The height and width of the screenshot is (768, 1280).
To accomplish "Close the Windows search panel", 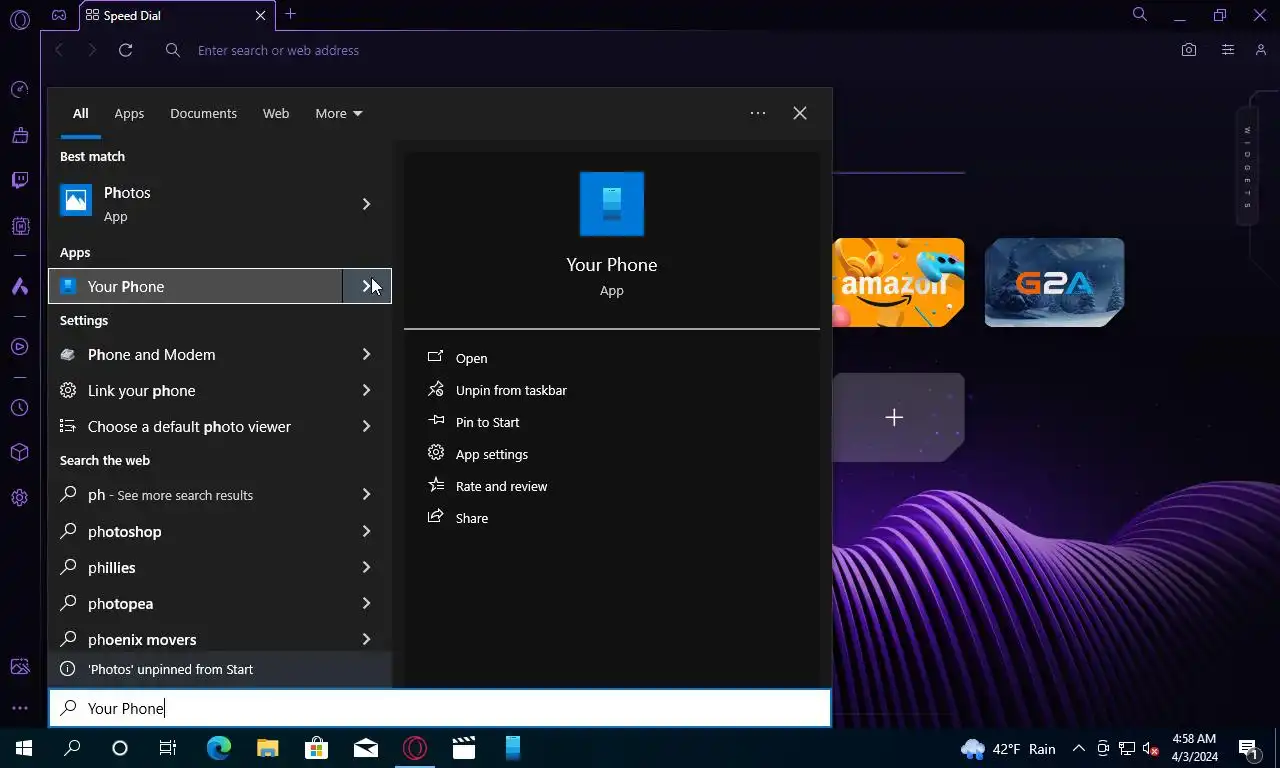I will 800,113.
